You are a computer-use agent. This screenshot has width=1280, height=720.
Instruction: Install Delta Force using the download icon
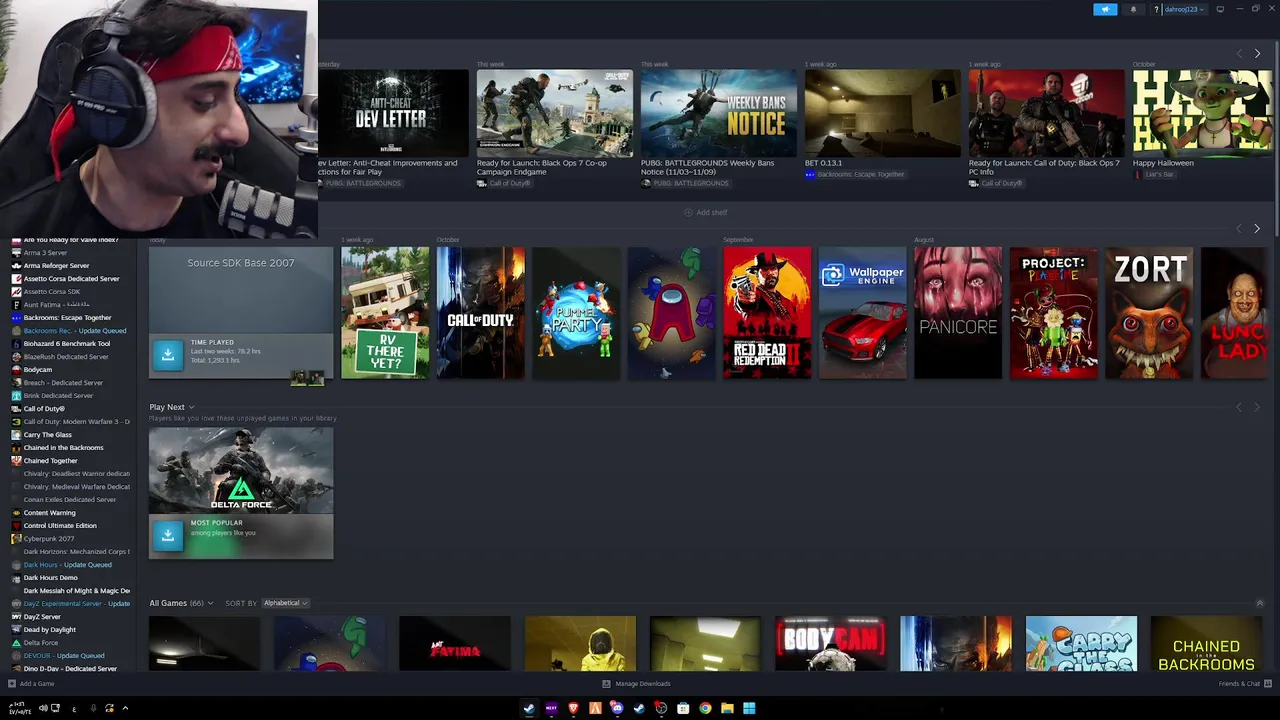click(168, 534)
